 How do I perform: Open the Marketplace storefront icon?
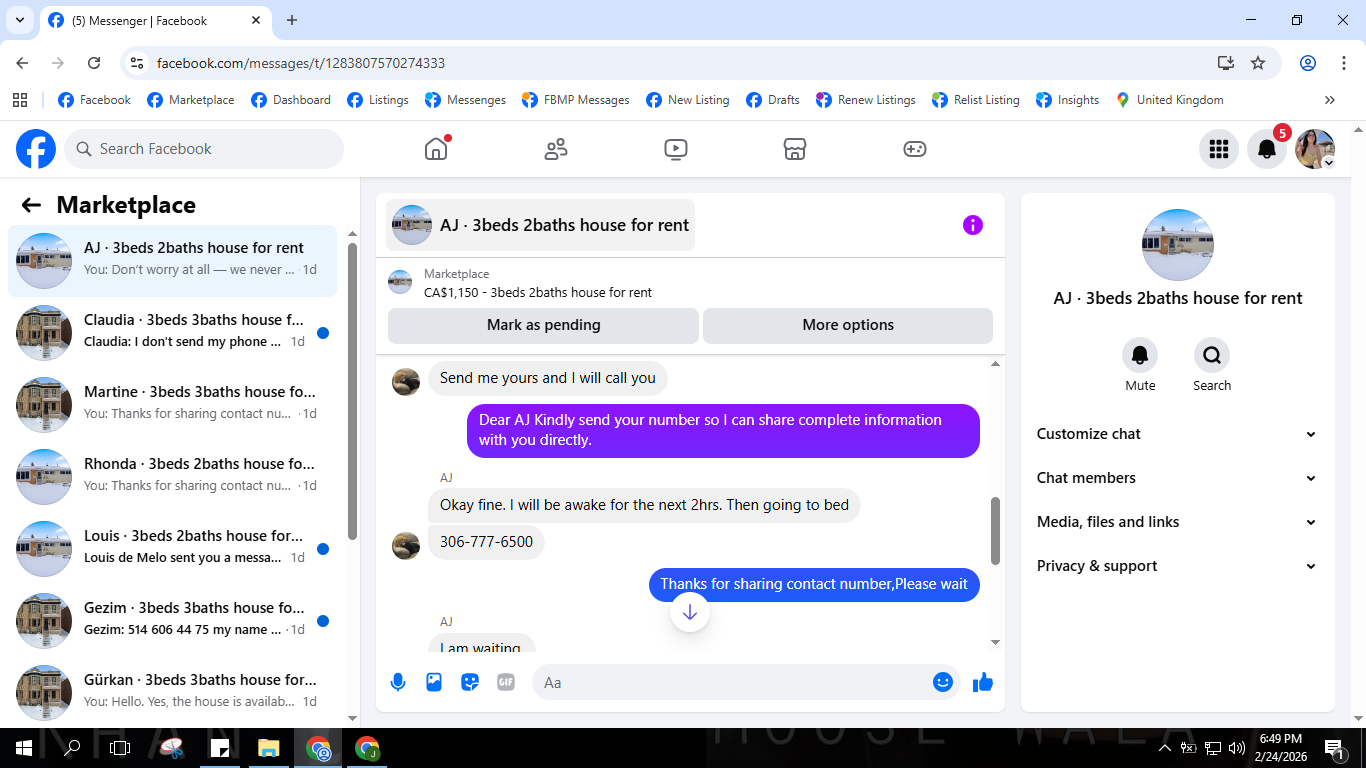click(x=795, y=149)
